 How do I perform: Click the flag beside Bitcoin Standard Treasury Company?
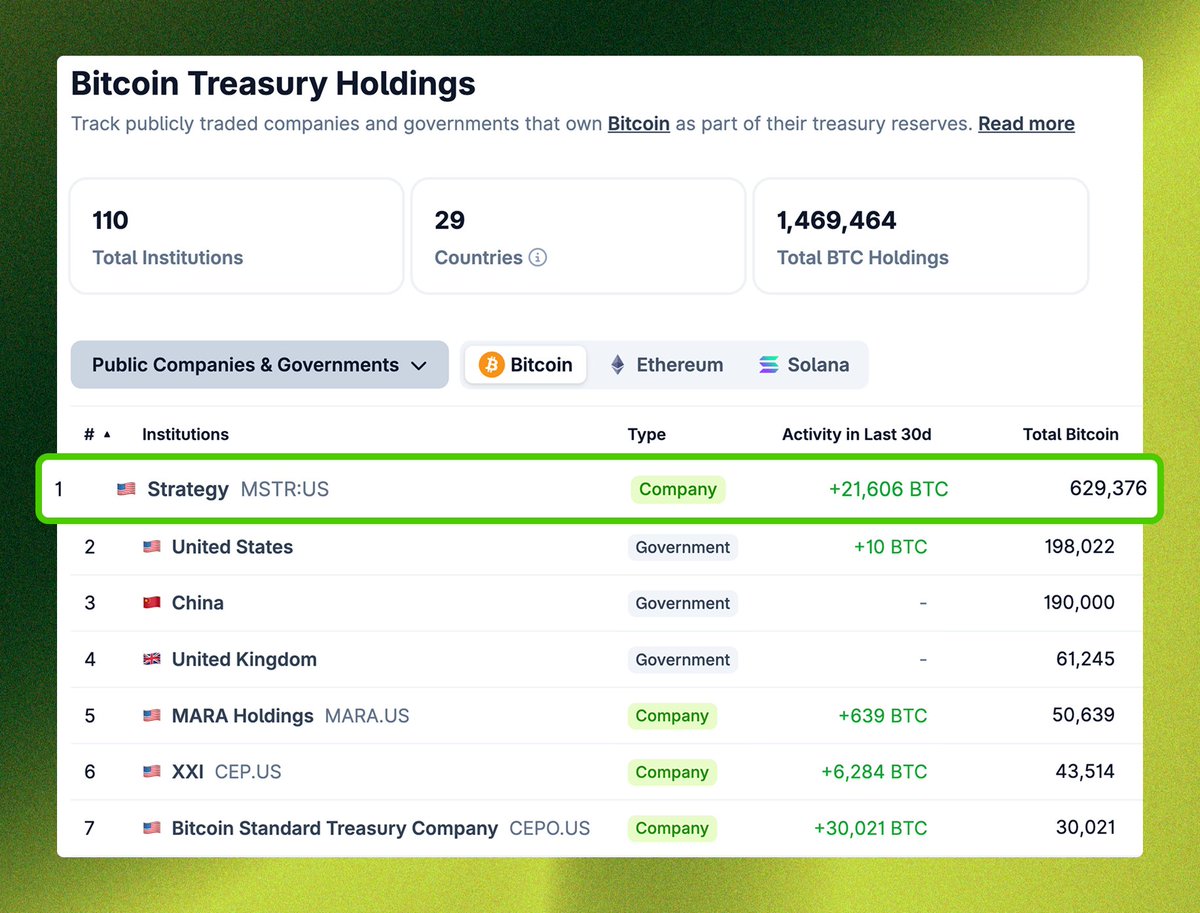coord(151,829)
